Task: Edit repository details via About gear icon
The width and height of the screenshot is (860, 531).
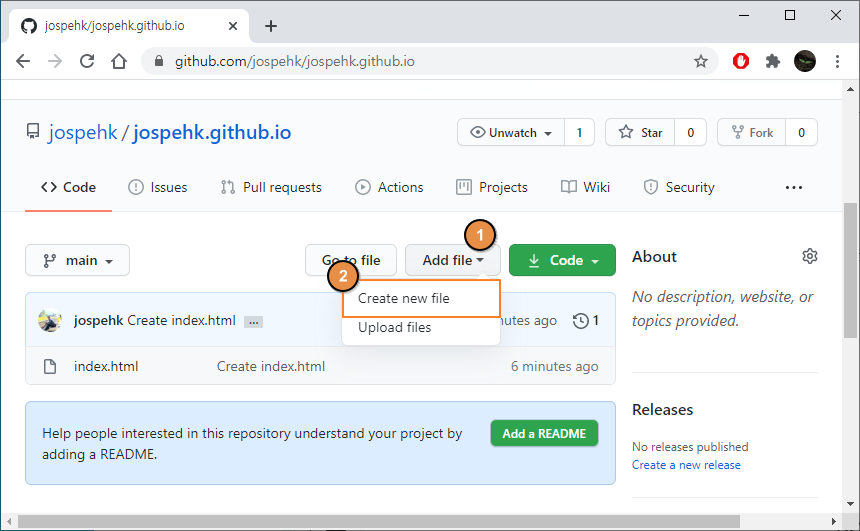Action: pos(810,256)
